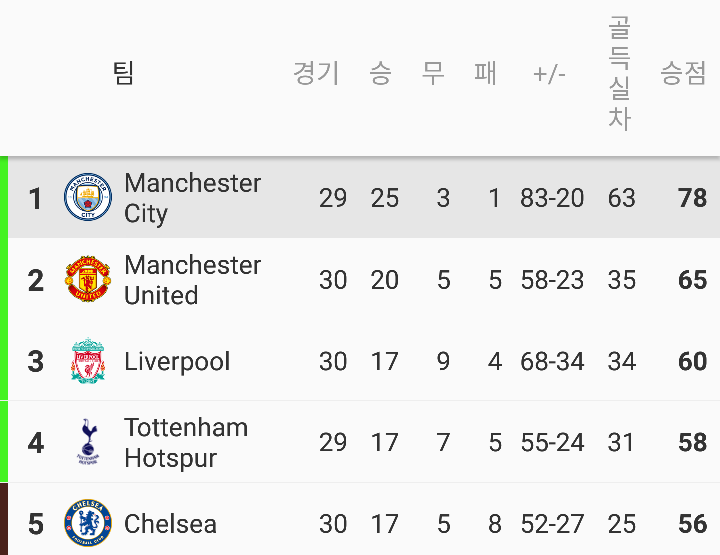
Task: Sort by the 승점 points column header
Action: (x=683, y=73)
